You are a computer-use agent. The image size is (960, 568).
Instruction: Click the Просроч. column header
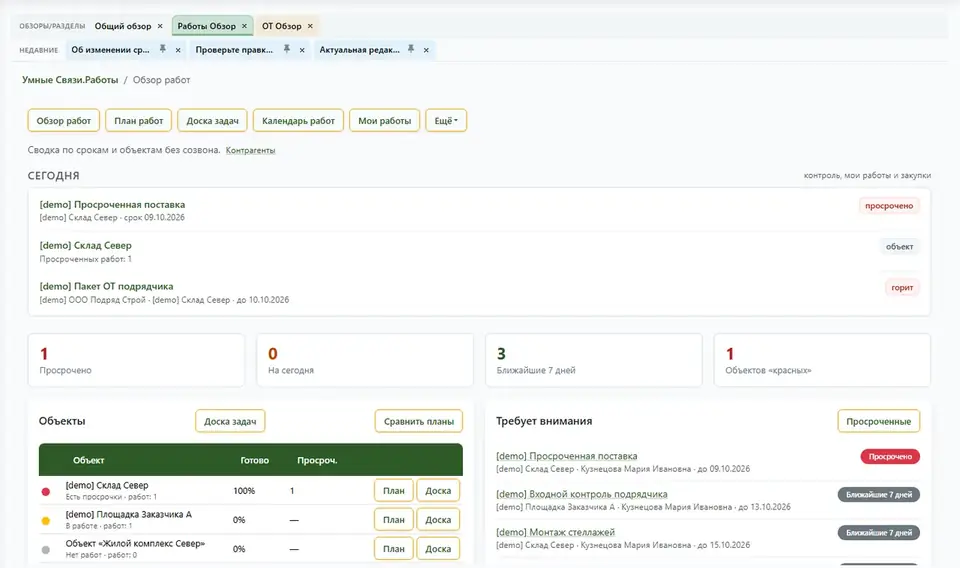pos(317,460)
